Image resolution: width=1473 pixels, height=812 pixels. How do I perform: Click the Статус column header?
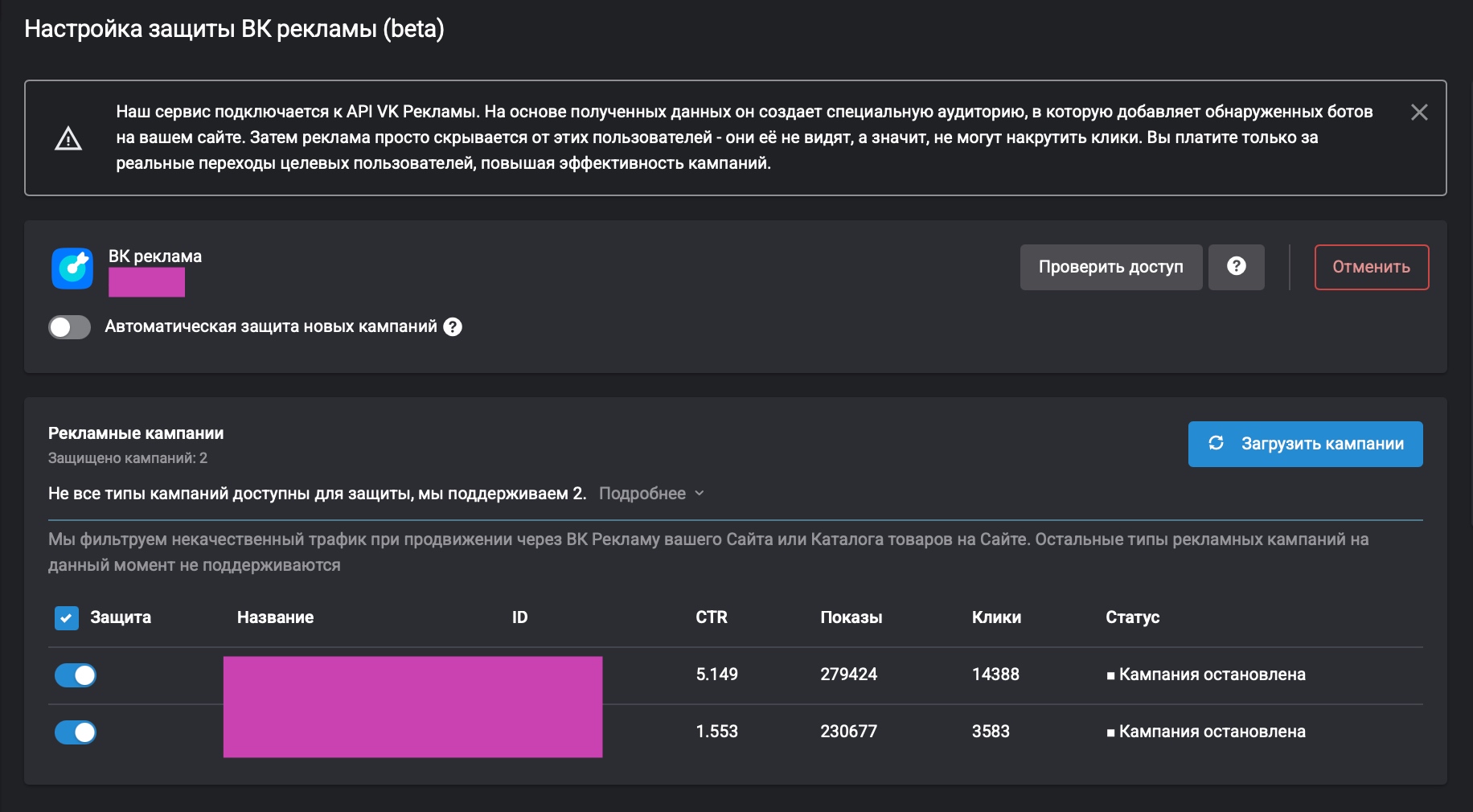coord(1132,617)
